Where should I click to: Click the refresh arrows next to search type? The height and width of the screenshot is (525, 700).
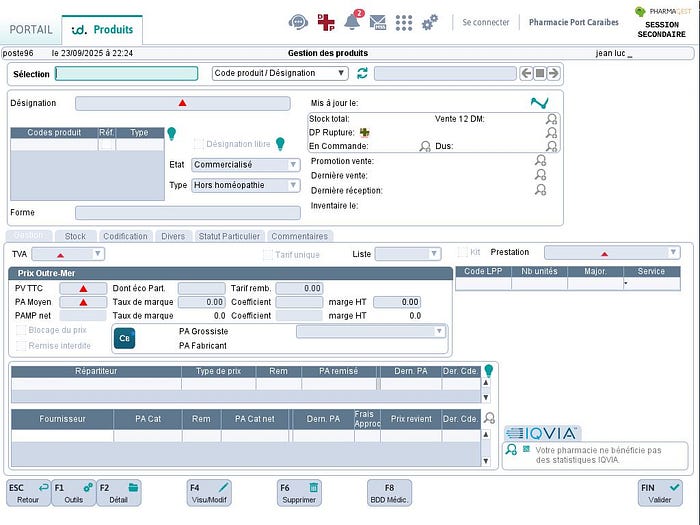coord(362,73)
